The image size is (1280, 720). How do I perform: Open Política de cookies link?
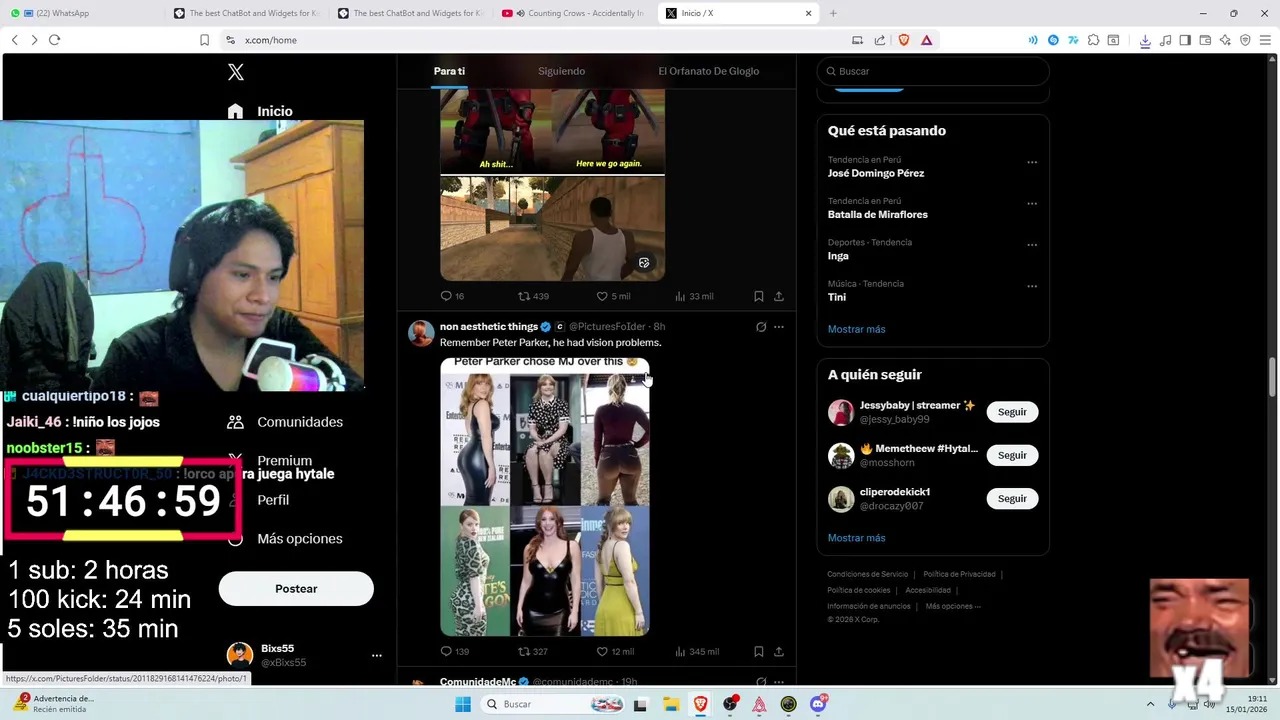tap(858, 590)
